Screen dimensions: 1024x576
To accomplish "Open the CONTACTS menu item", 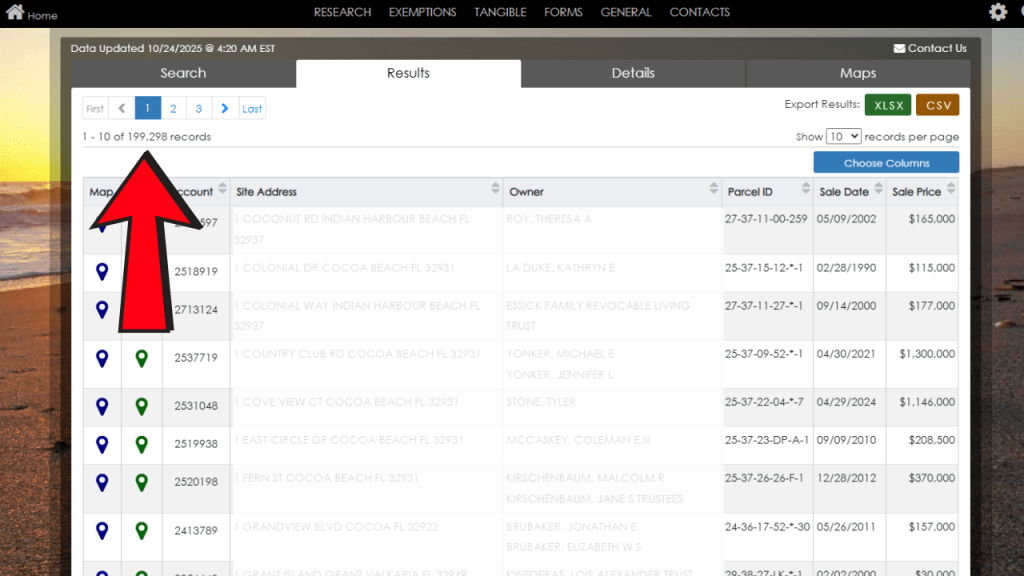I will tap(699, 12).
